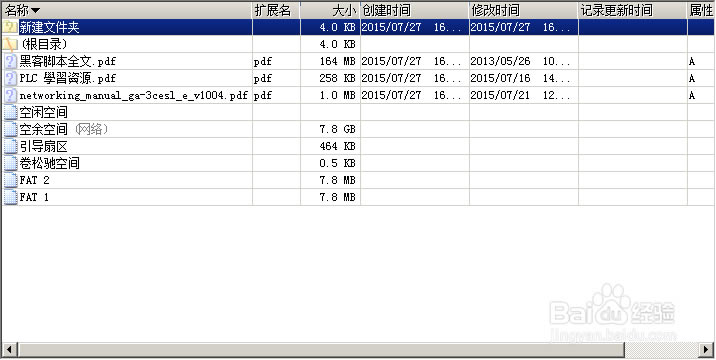Click the right arrow of horizontal scrollbar
The image size is (716, 360).
706,350
